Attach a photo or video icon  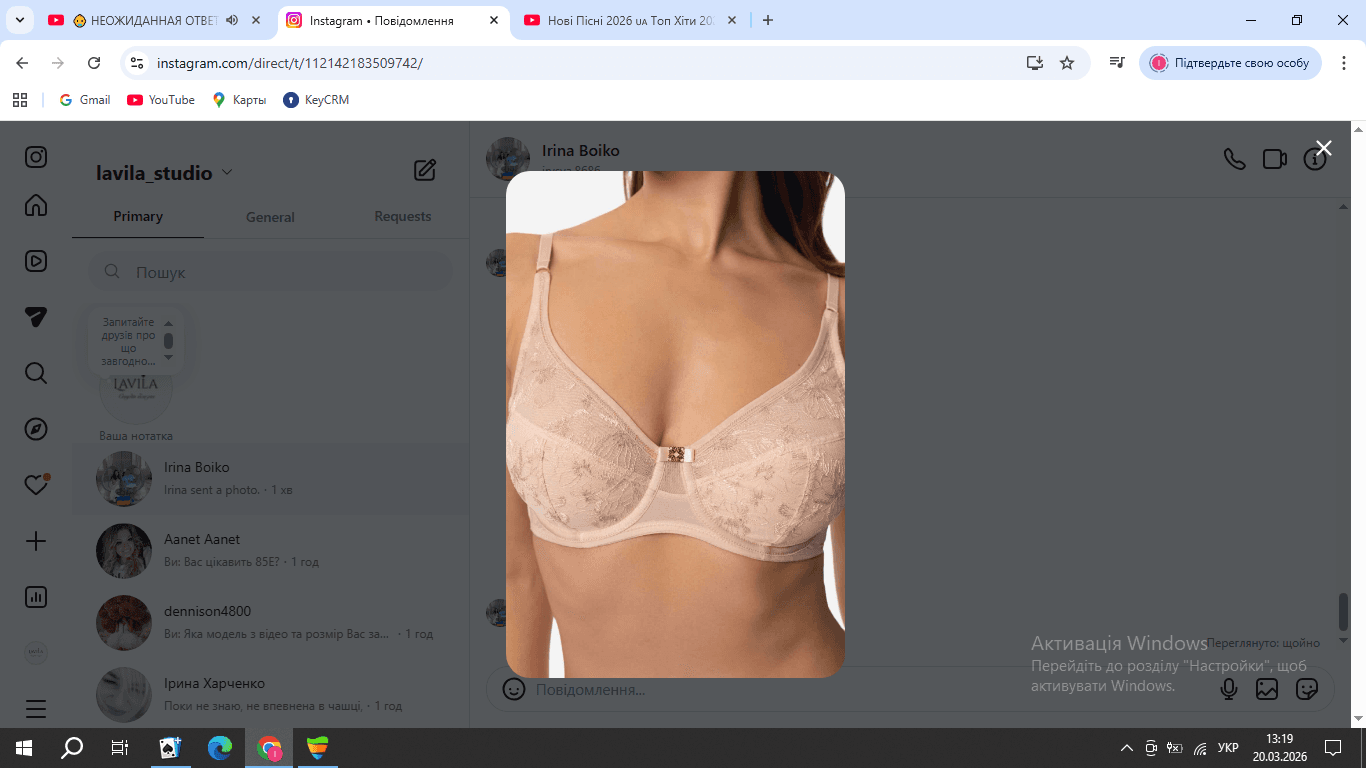(1267, 689)
